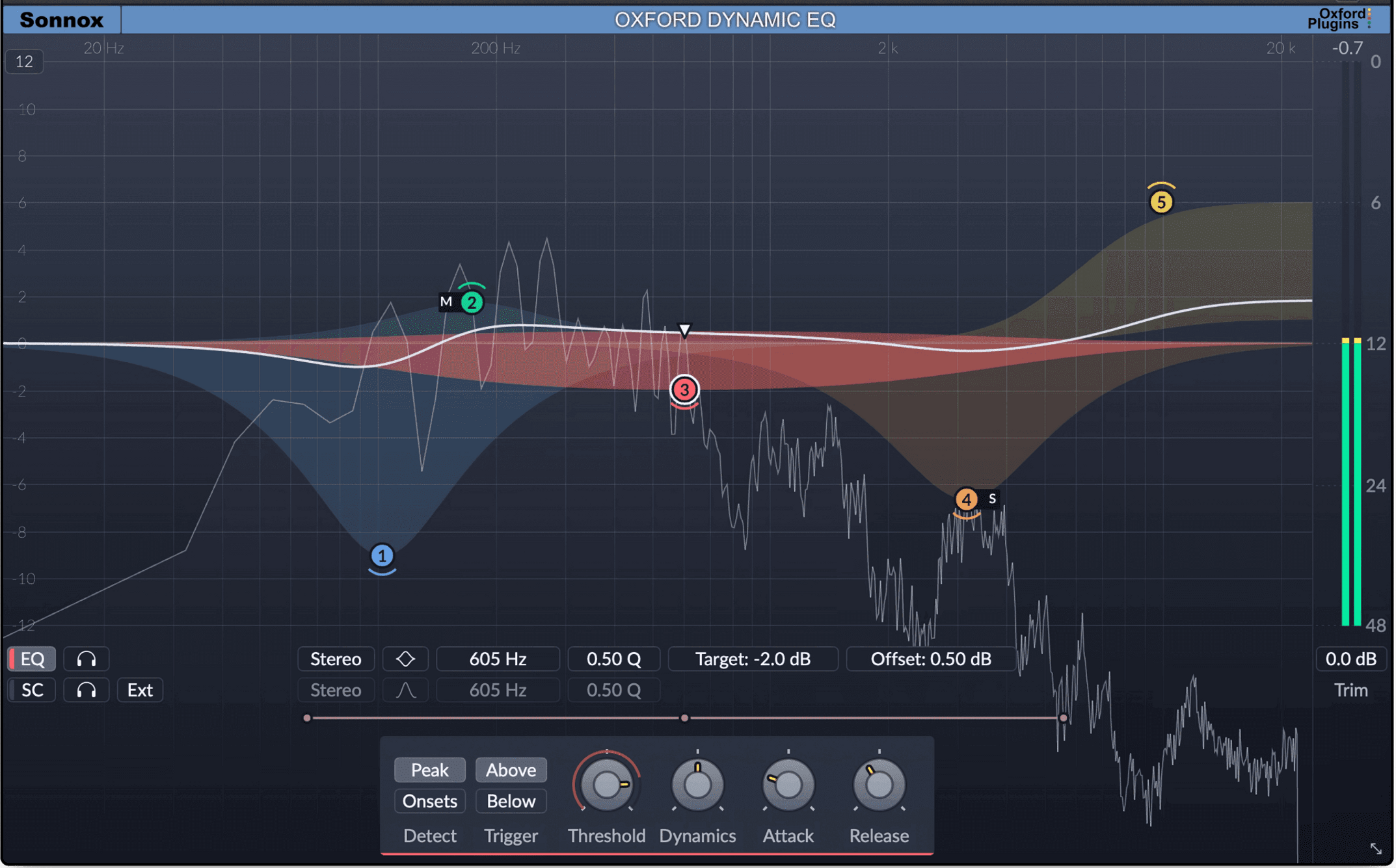Click the 200 Hz frequency axis label
1396x868 pixels.
(496, 48)
